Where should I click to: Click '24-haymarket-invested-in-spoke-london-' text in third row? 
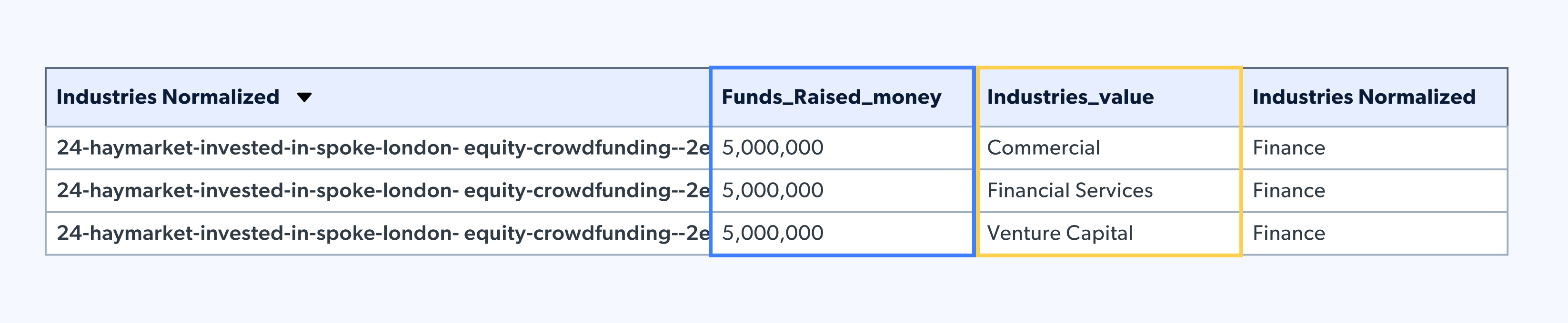tap(258, 233)
